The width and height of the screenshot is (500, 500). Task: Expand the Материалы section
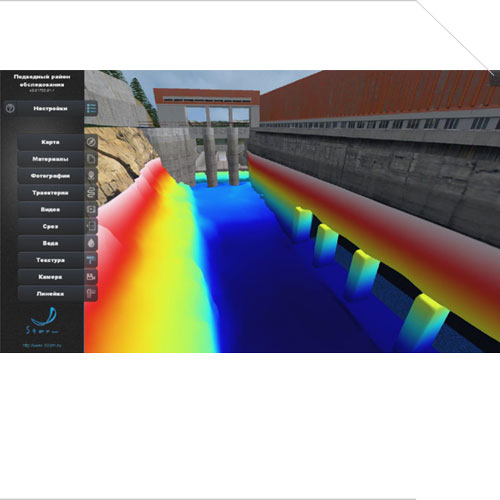coord(50,159)
